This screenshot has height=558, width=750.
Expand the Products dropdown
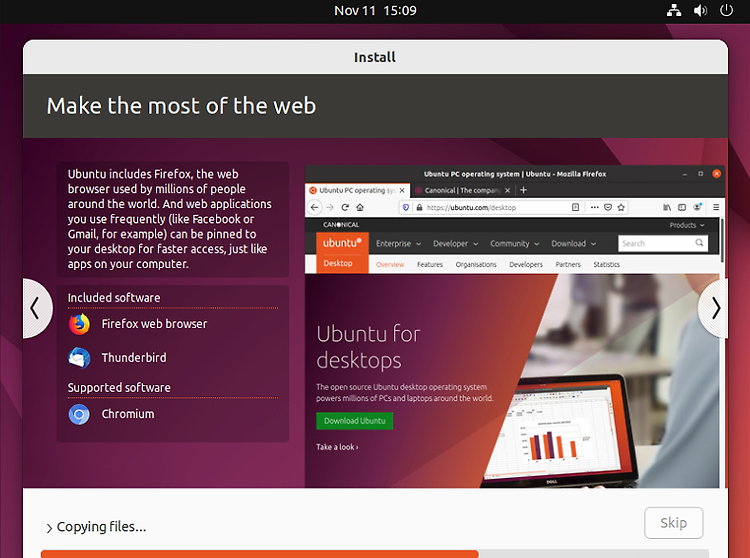tap(687, 225)
